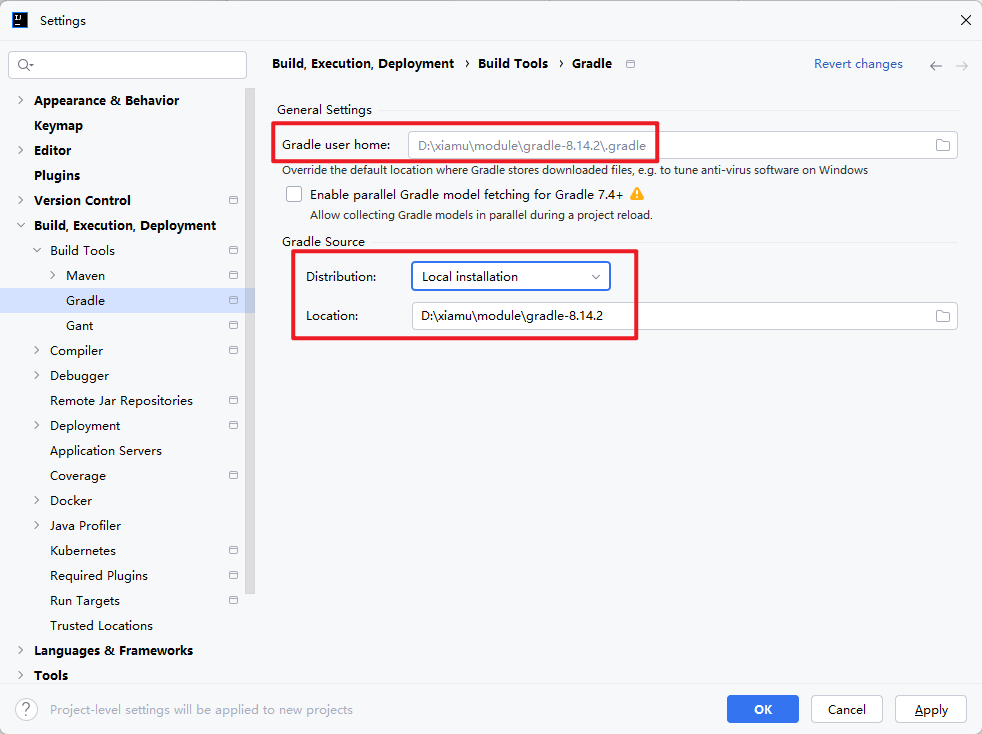Select Gradle in the settings tree
The image size is (982, 734).
85,301
